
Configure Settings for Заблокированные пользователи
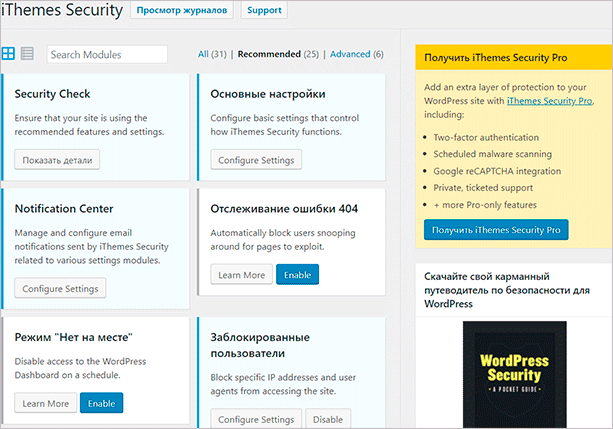(256, 419)
